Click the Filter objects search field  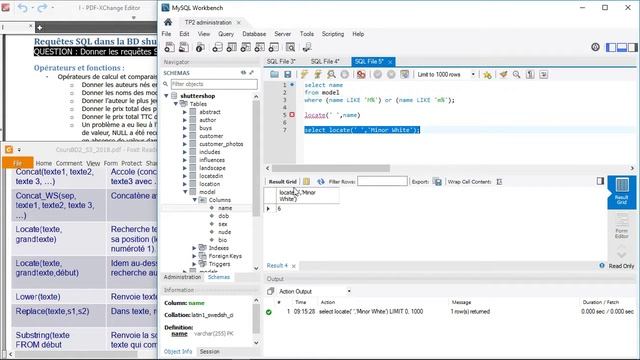214,84
